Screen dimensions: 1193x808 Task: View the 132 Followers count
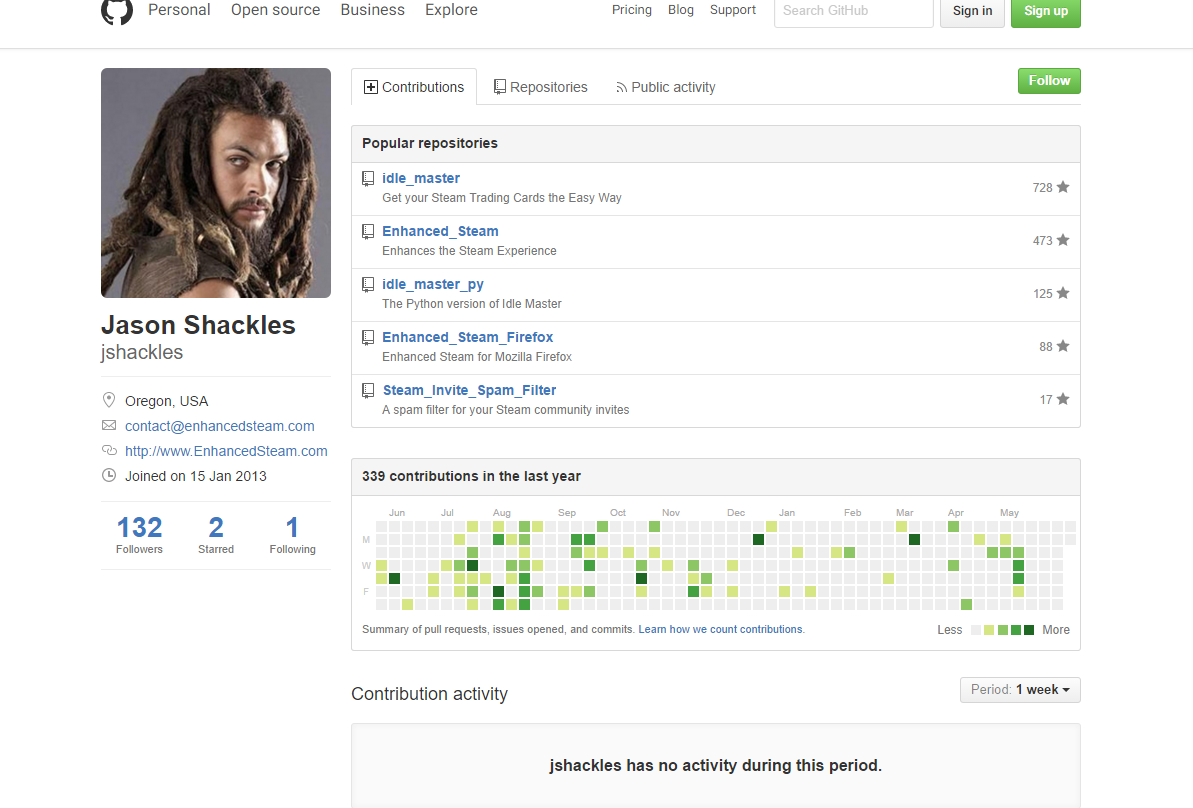(x=139, y=534)
